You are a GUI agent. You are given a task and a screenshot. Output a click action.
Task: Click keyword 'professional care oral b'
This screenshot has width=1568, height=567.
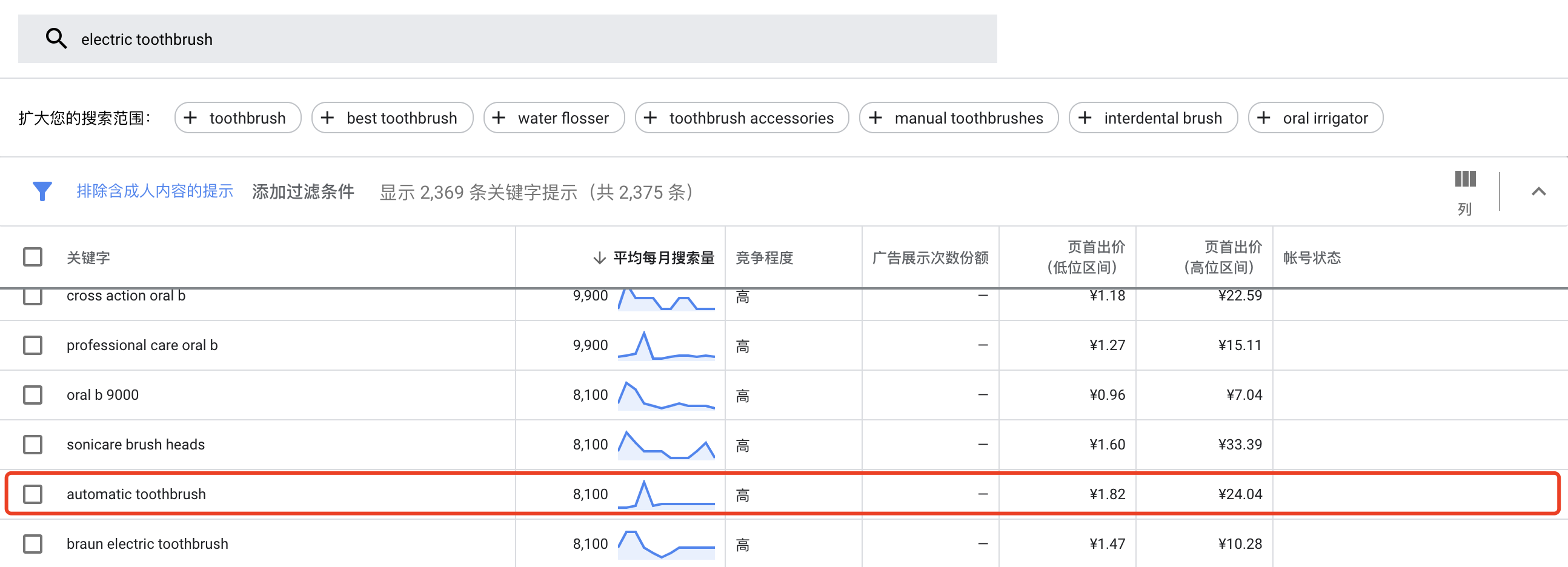coord(142,345)
